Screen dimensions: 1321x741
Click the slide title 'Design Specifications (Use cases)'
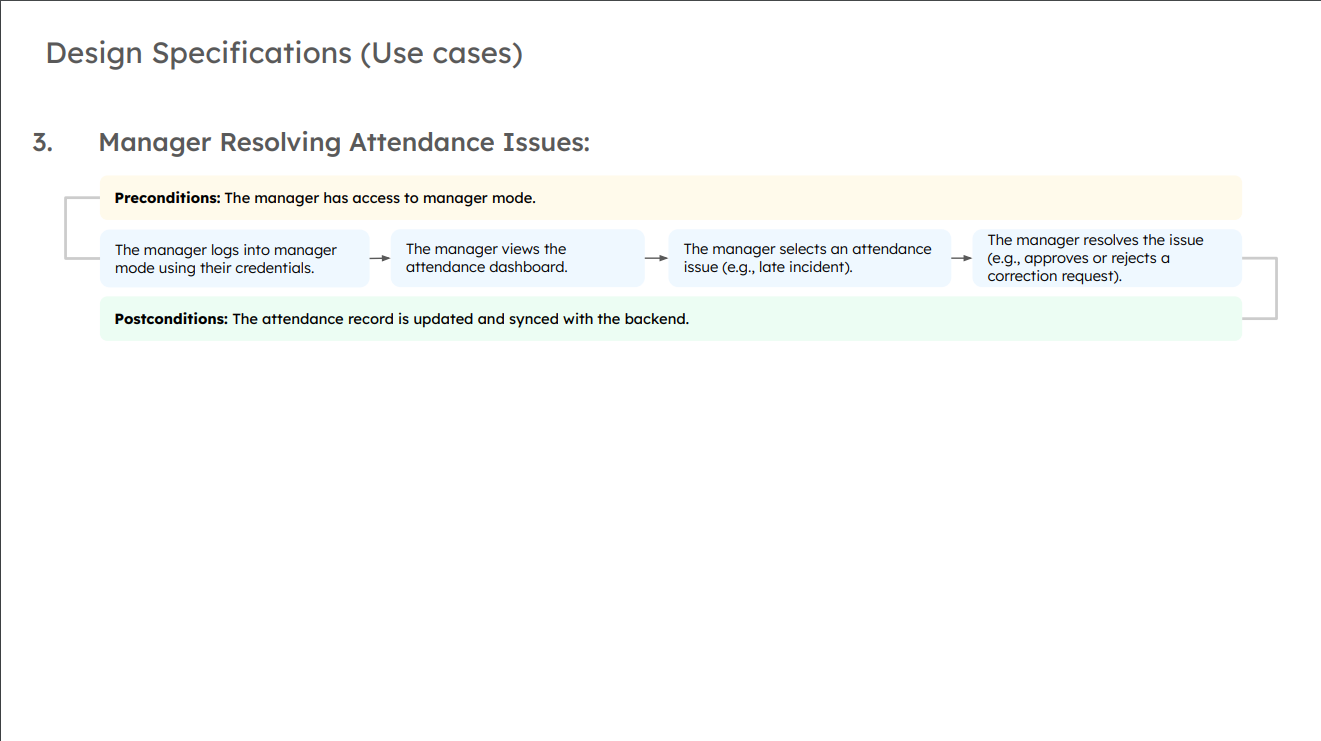284,53
